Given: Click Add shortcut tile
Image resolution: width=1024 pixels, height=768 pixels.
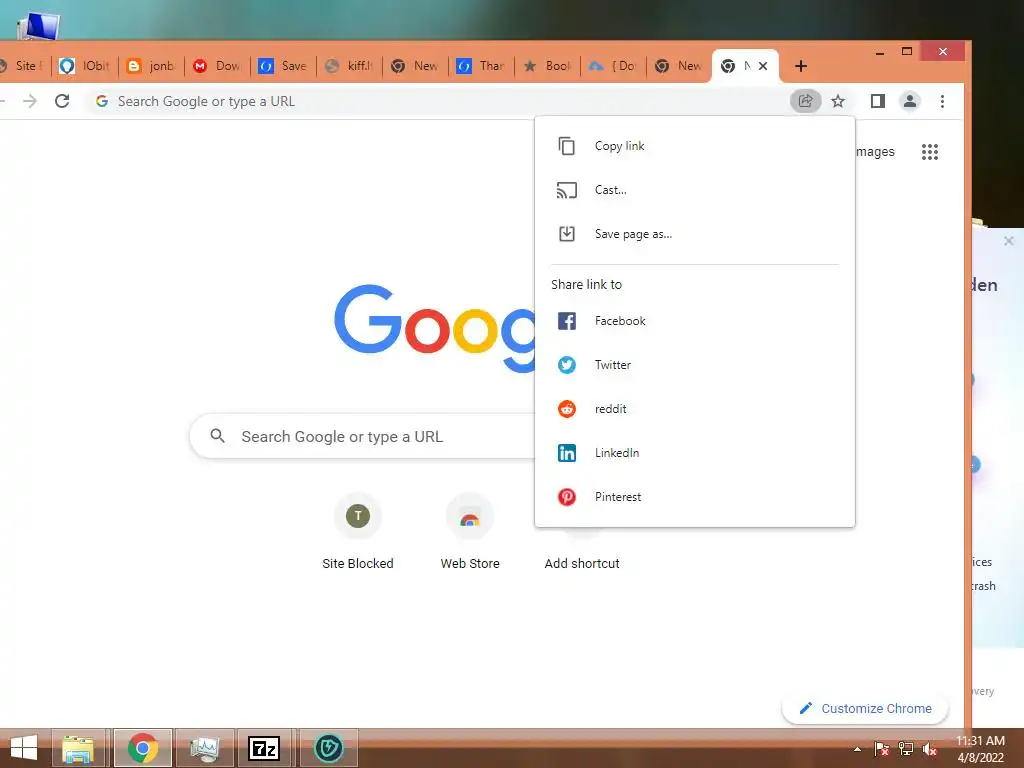Looking at the screenshot, I should coord(582,563).
